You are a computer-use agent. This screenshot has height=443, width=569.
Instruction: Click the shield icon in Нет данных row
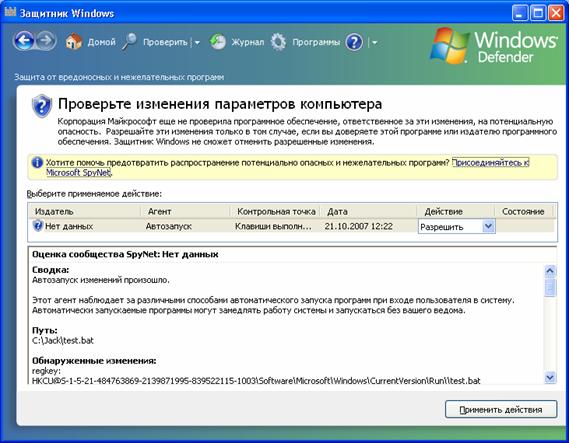pyautogui.click(x=38, y=226)
